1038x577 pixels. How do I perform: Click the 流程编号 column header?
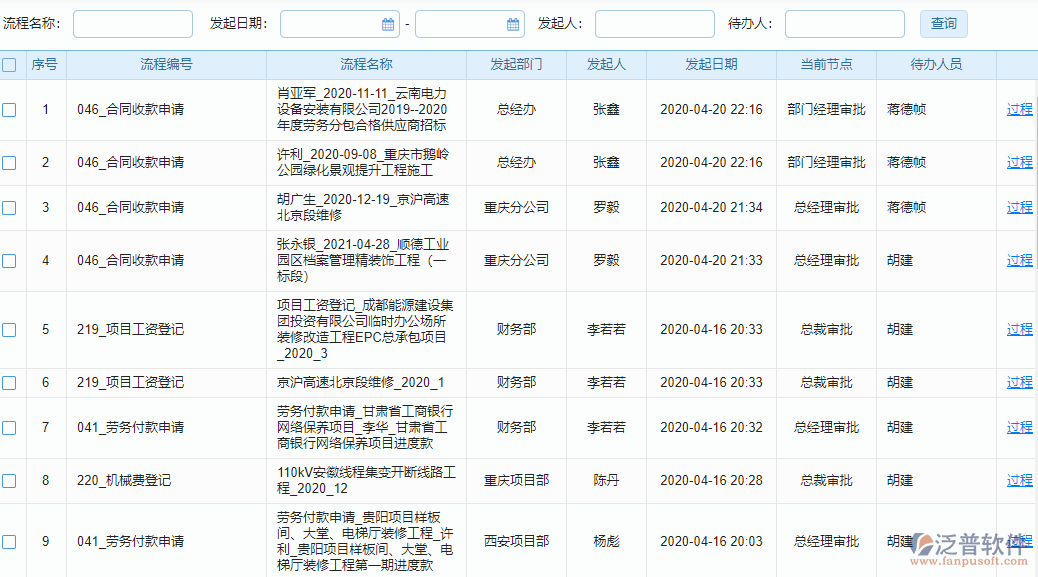(x=166, y=63)
